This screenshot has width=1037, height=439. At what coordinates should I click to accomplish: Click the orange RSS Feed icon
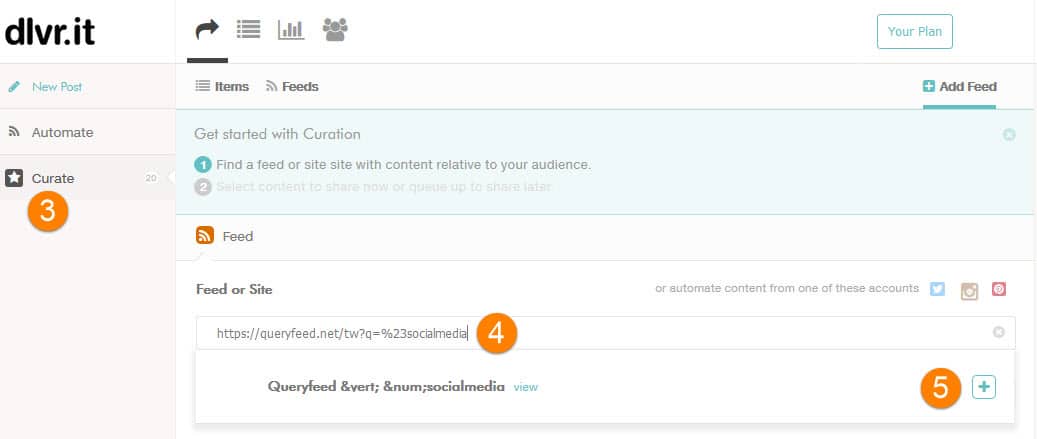coord(205,236)
